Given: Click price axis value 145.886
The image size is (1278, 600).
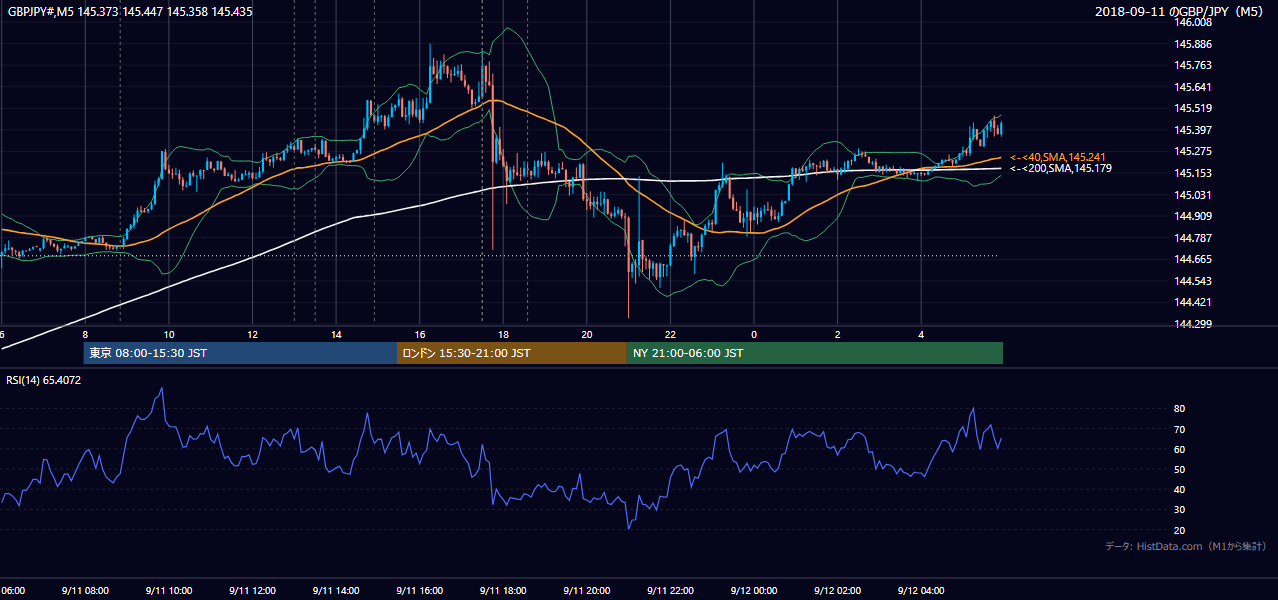Looking at the screenshot, I should [x=1194, y=44].
